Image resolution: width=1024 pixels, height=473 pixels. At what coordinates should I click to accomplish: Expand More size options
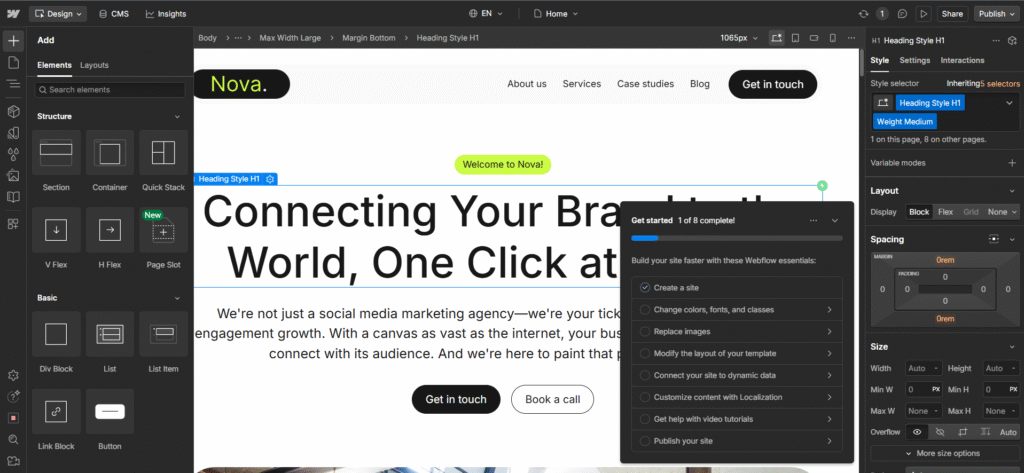coord(944,453)
